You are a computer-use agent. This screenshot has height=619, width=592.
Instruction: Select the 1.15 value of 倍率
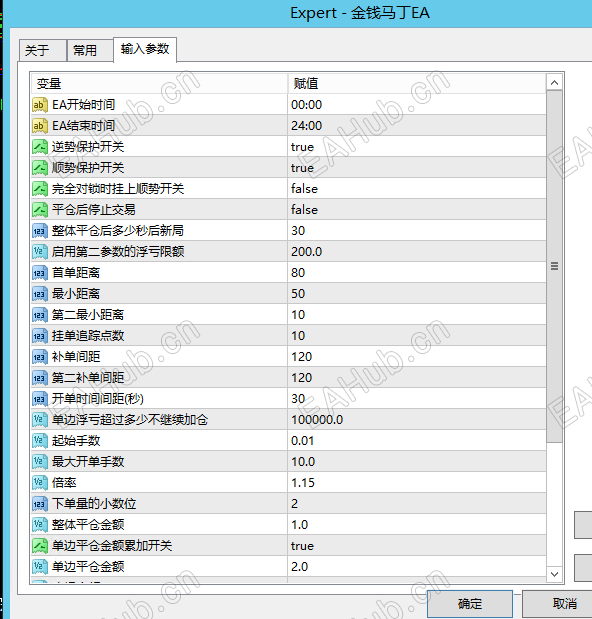point(417,483)
